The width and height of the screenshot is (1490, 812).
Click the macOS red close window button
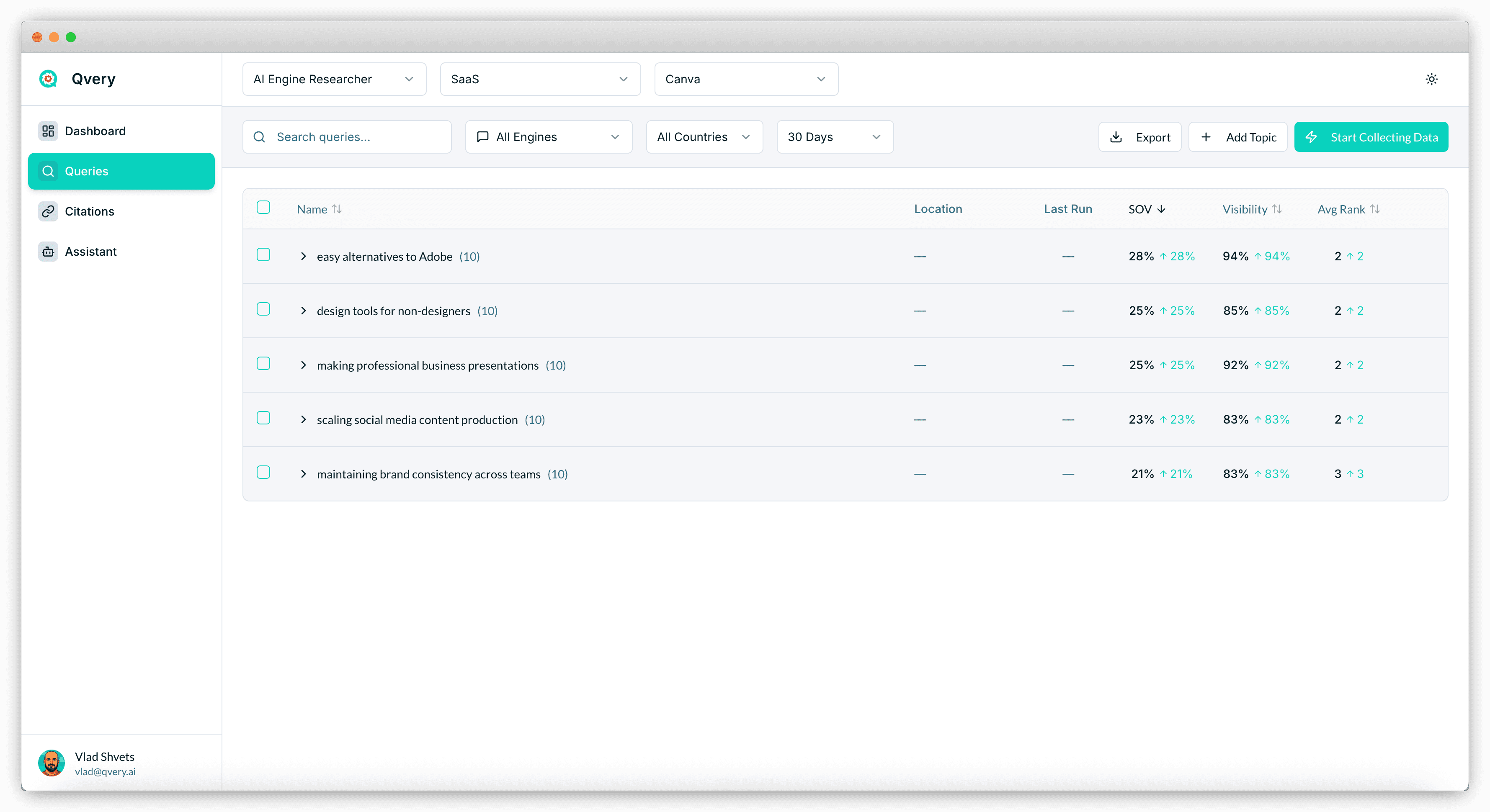37,37
